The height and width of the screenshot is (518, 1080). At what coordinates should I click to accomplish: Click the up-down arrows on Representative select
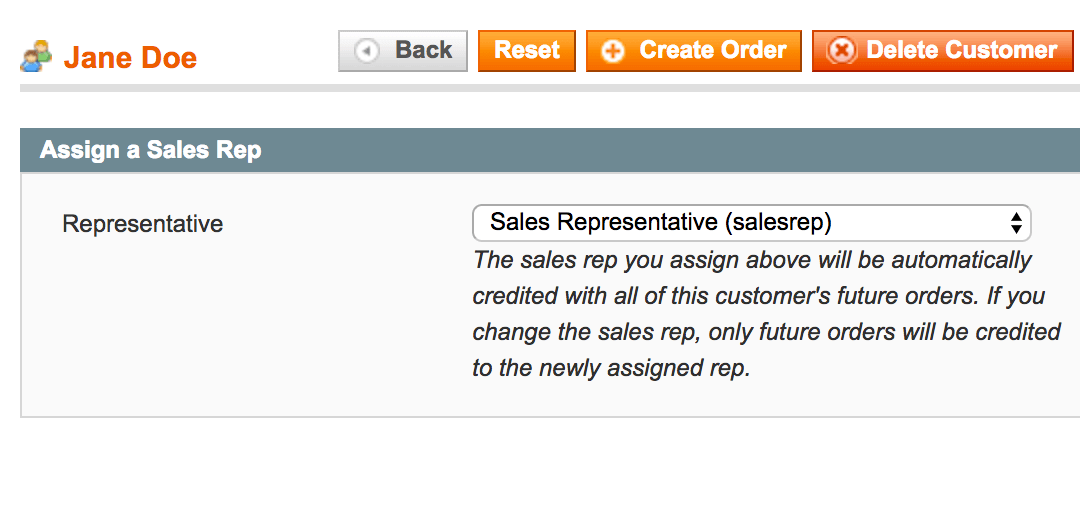click(x=1016, y=222)
